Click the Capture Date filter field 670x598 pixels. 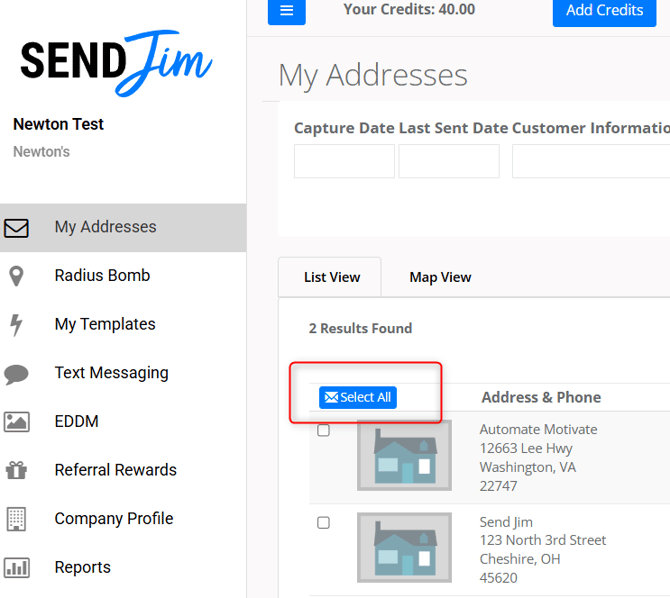(344, 161)
